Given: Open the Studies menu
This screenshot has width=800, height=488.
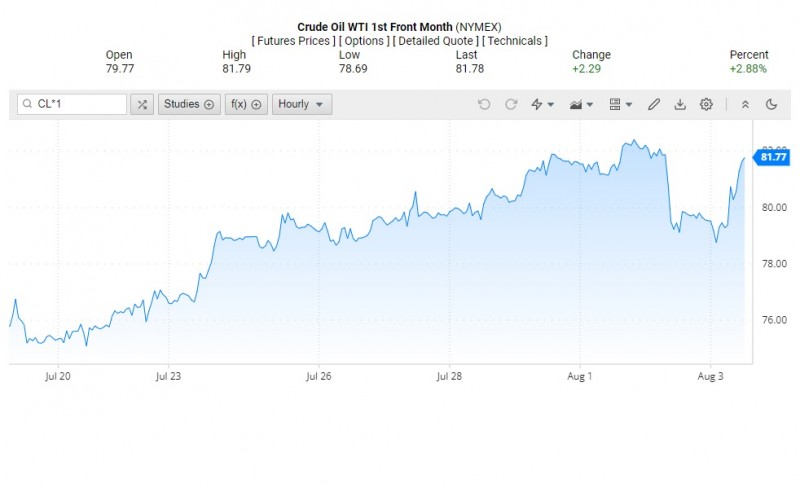Looking at the screenshot, I should pyautogui.click(x=187, y=104).
